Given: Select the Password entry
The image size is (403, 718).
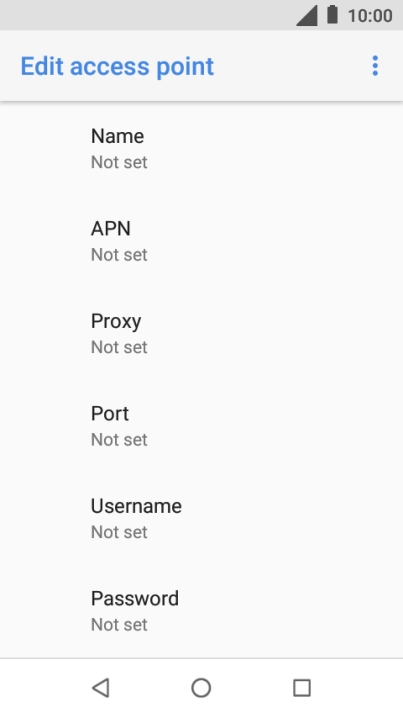Looking at the screenshot, I should click(202, 611).
